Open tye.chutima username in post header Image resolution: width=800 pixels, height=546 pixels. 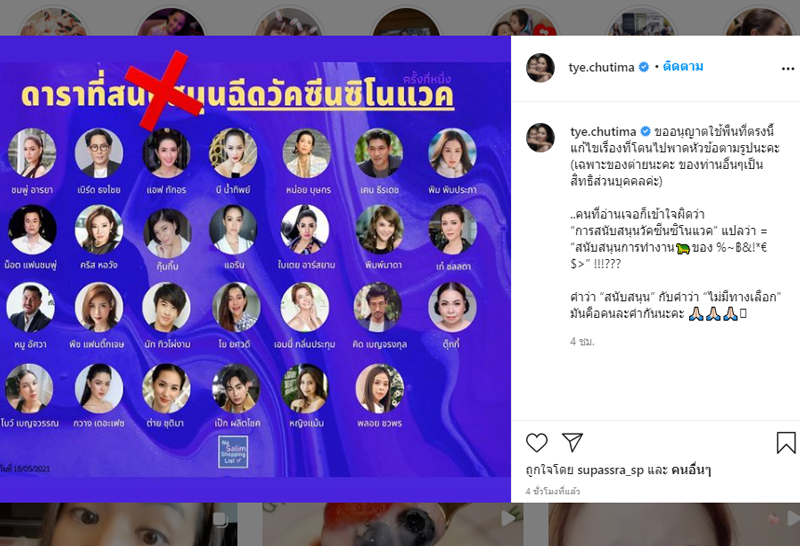coord(602,67)
